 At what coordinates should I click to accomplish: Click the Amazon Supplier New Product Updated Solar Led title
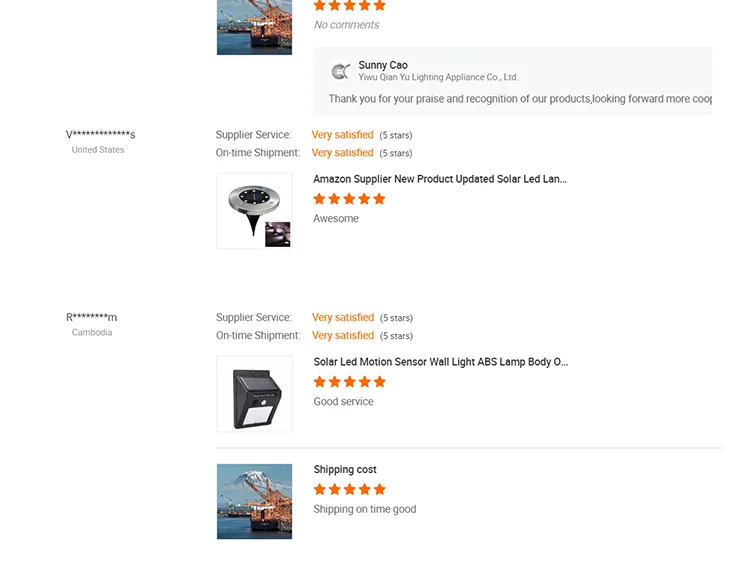pyautogui.click(x=440, y=179)
